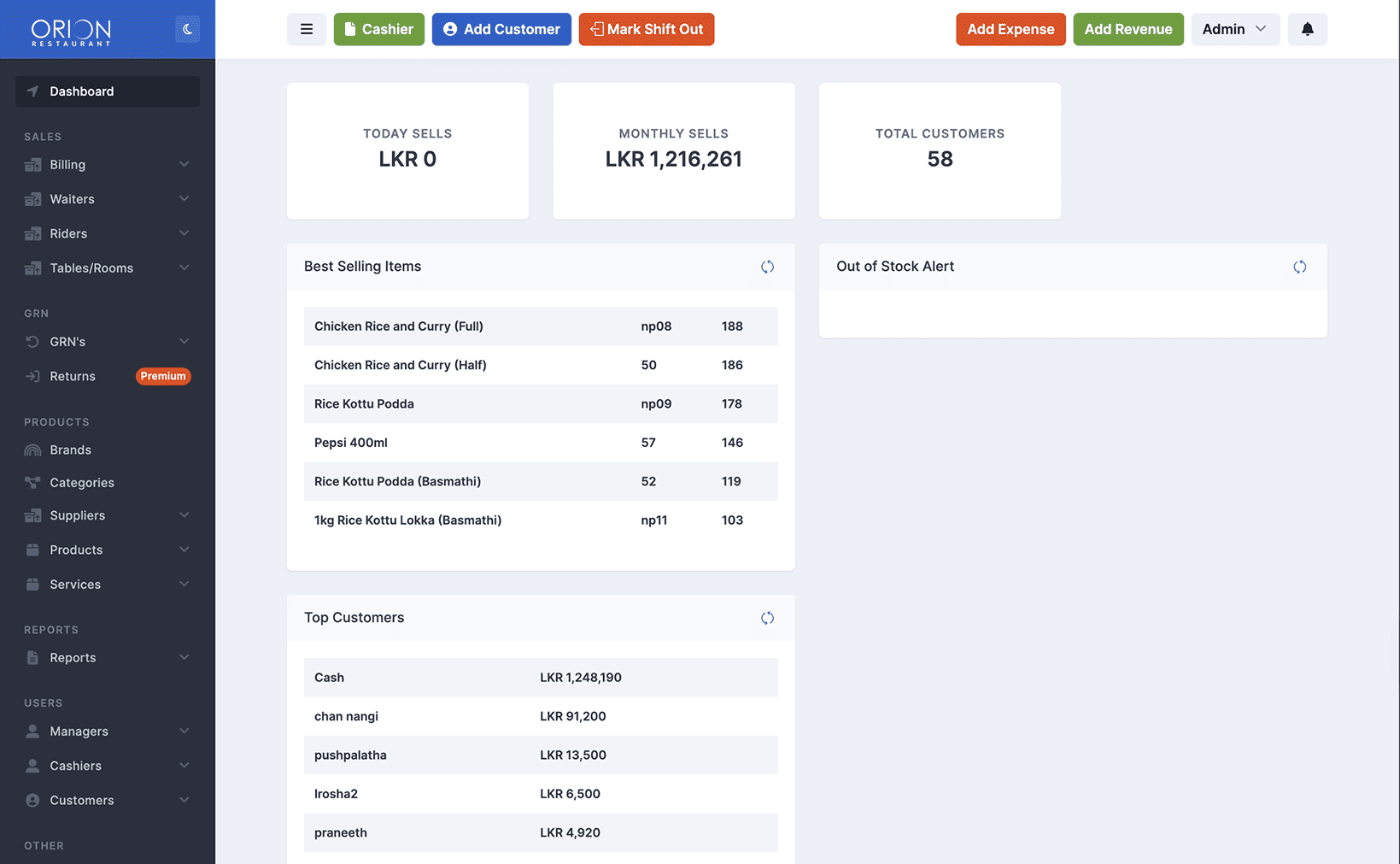Click the Billing sidebar icon
Screen dimensions: 1400x864
click(x=32, y=165)
